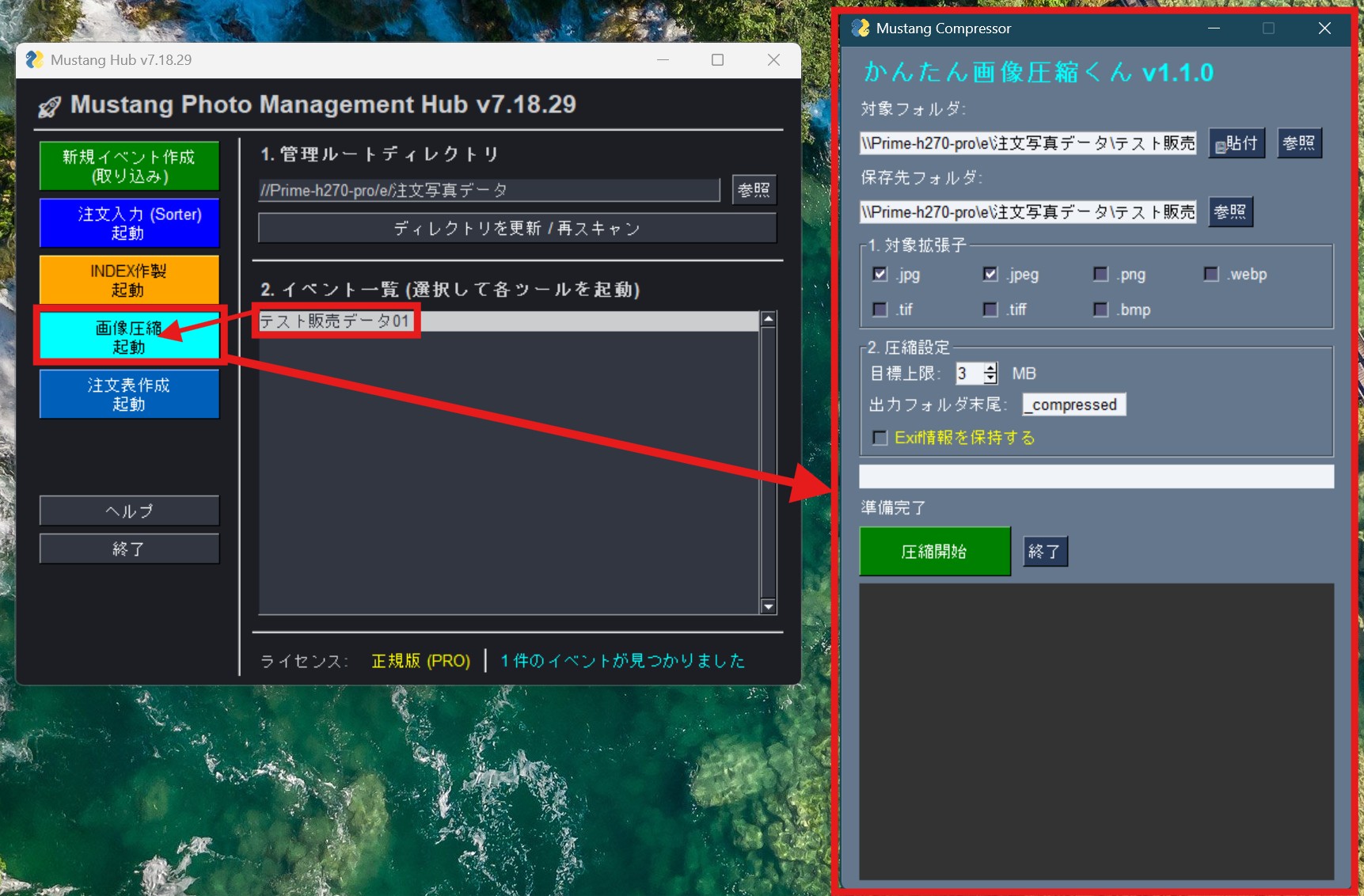Start the INDEX作製 tool
Image resolution: width=1364 pixels, height=896 pixels.
point(130,280)
